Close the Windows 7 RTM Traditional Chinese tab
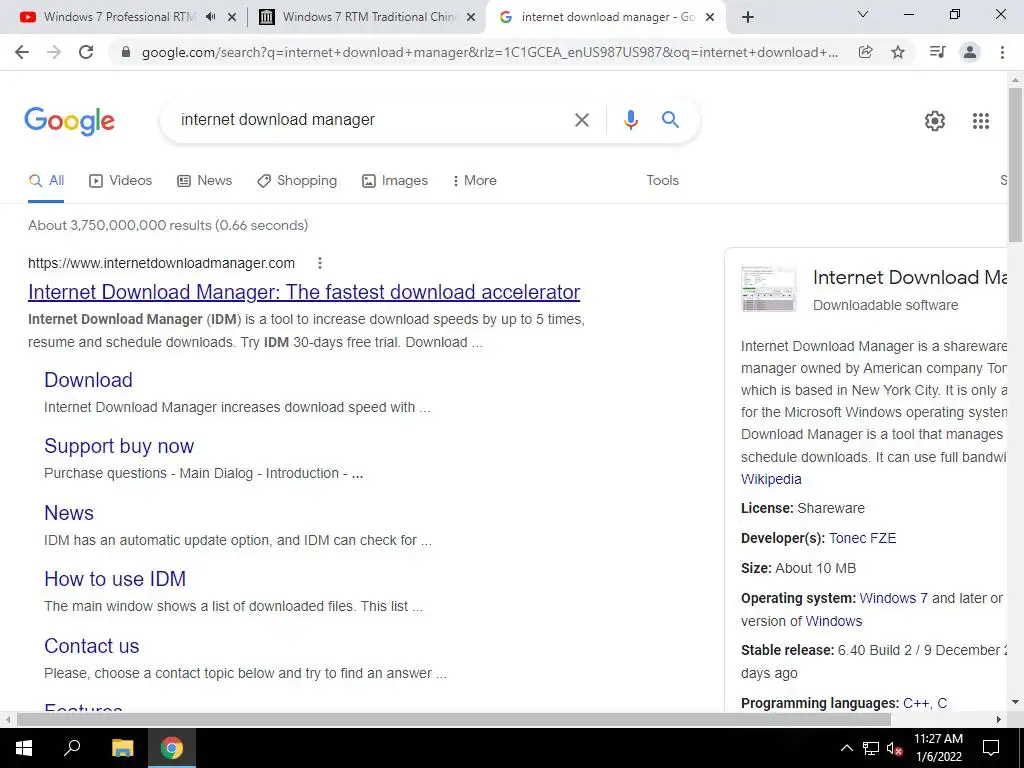Viewport: 1024px width, 768px height. pyautogui.click(x=471, y=18)
